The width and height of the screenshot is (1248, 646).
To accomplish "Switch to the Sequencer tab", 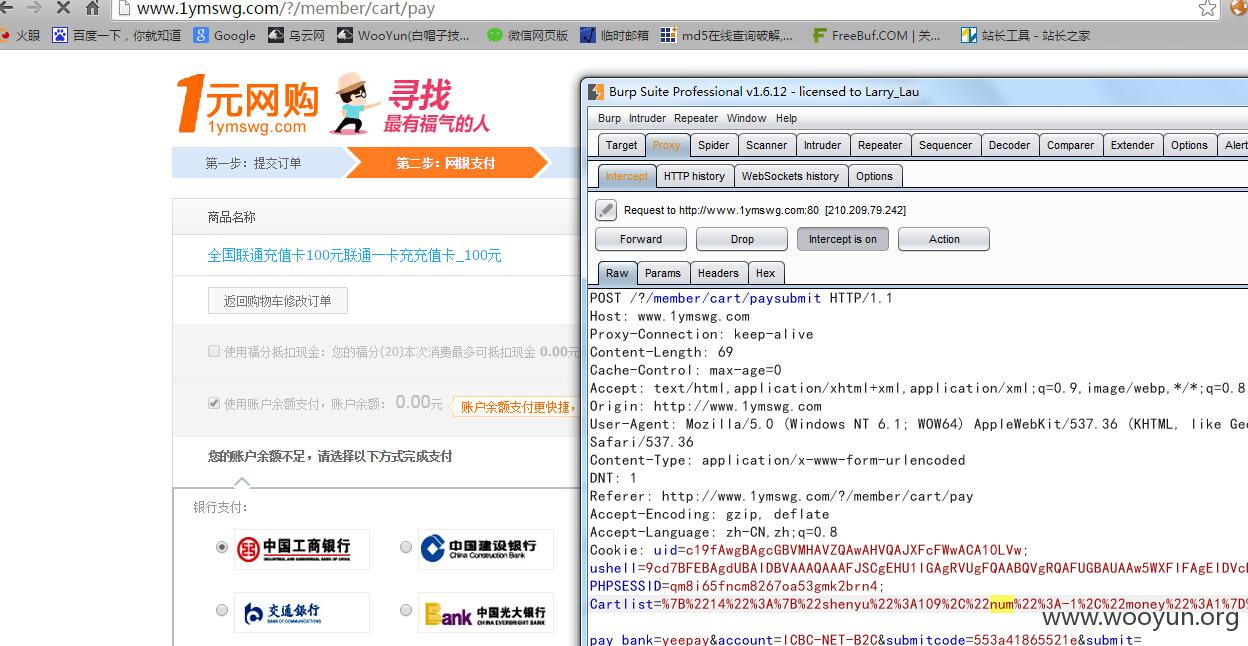I will (945, 145).
